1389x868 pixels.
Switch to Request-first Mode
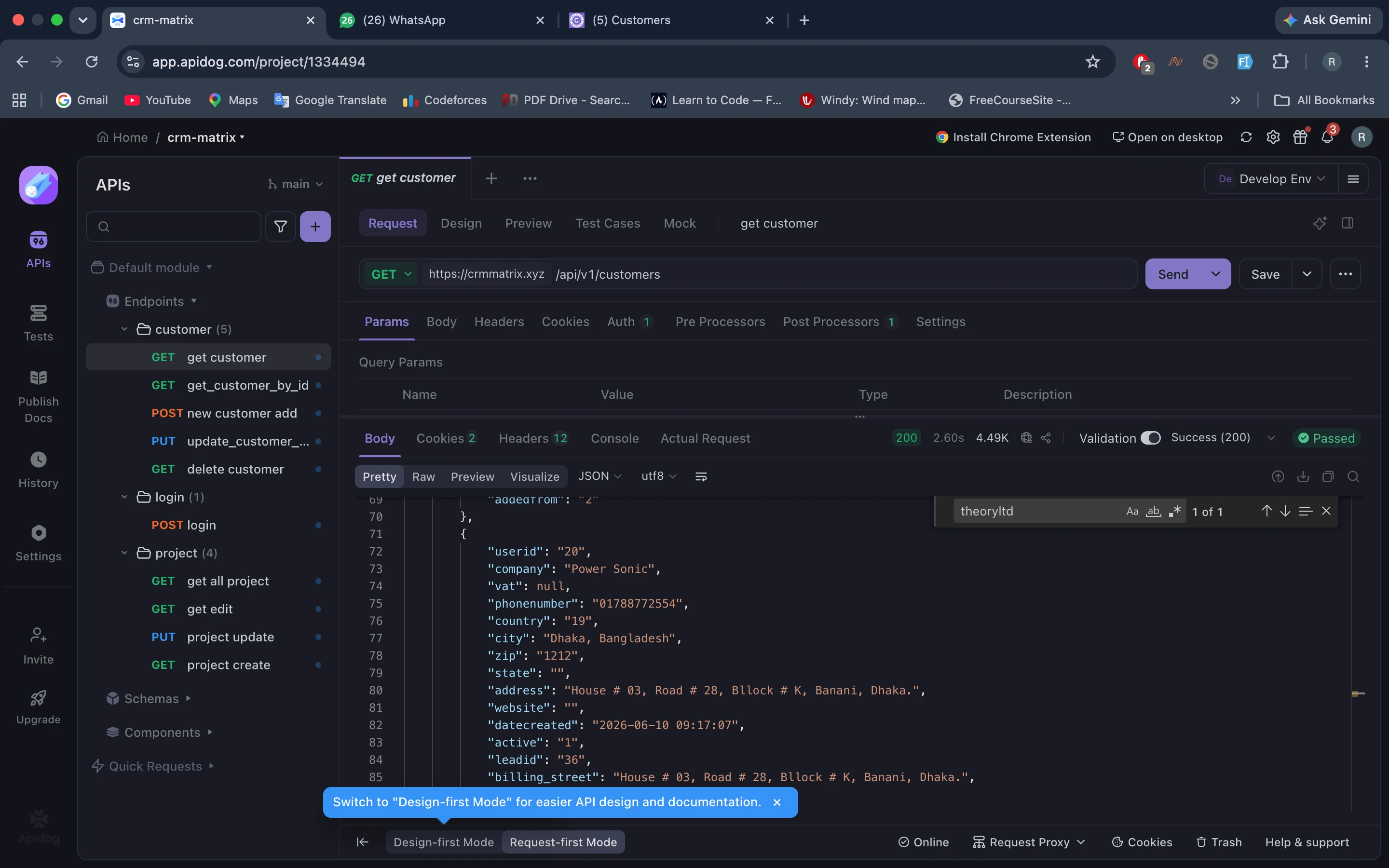coord(563,842)
